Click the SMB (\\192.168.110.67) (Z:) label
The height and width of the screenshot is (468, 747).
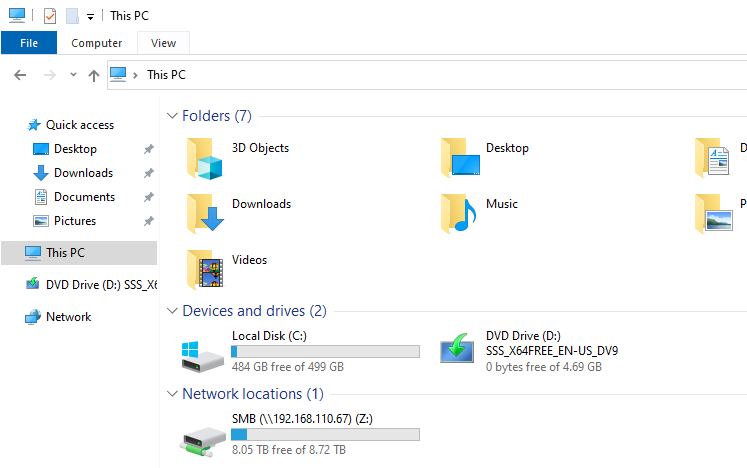point(302,419)
